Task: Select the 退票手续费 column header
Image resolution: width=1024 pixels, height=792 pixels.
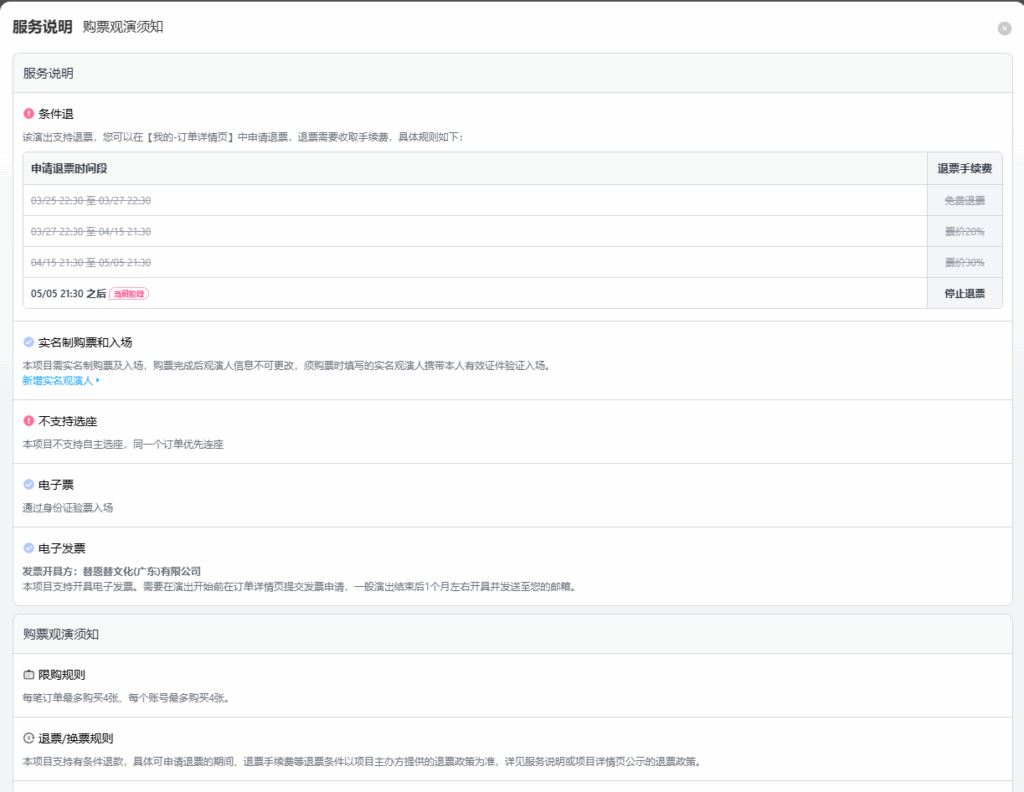Action: click(964, 169)
